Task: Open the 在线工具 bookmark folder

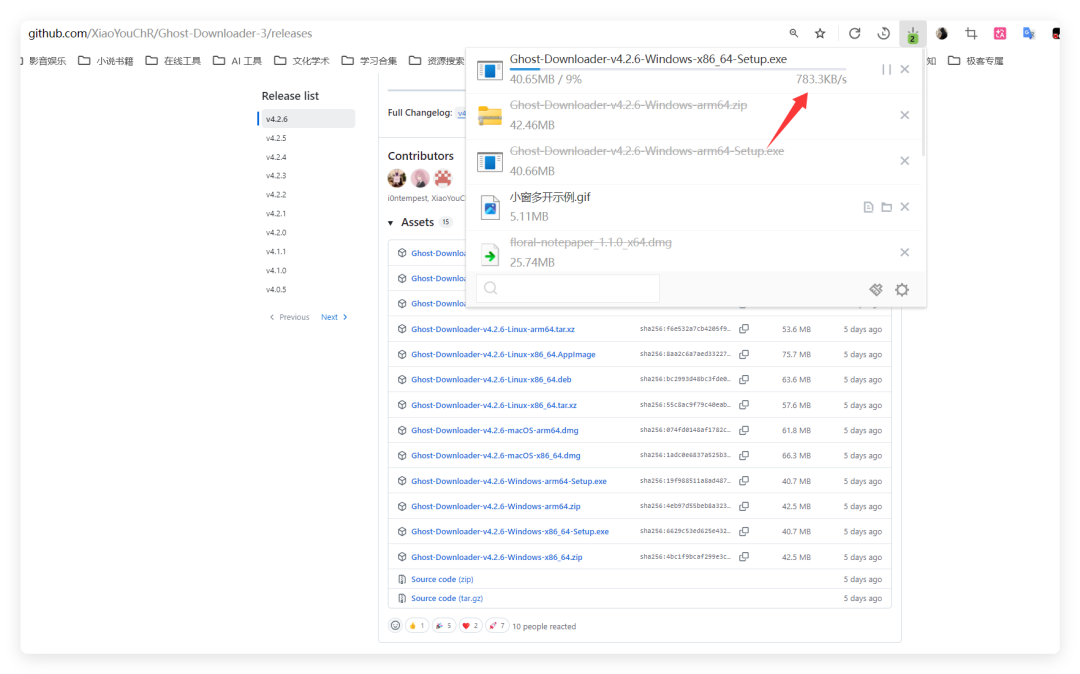Action: (173, 61)
